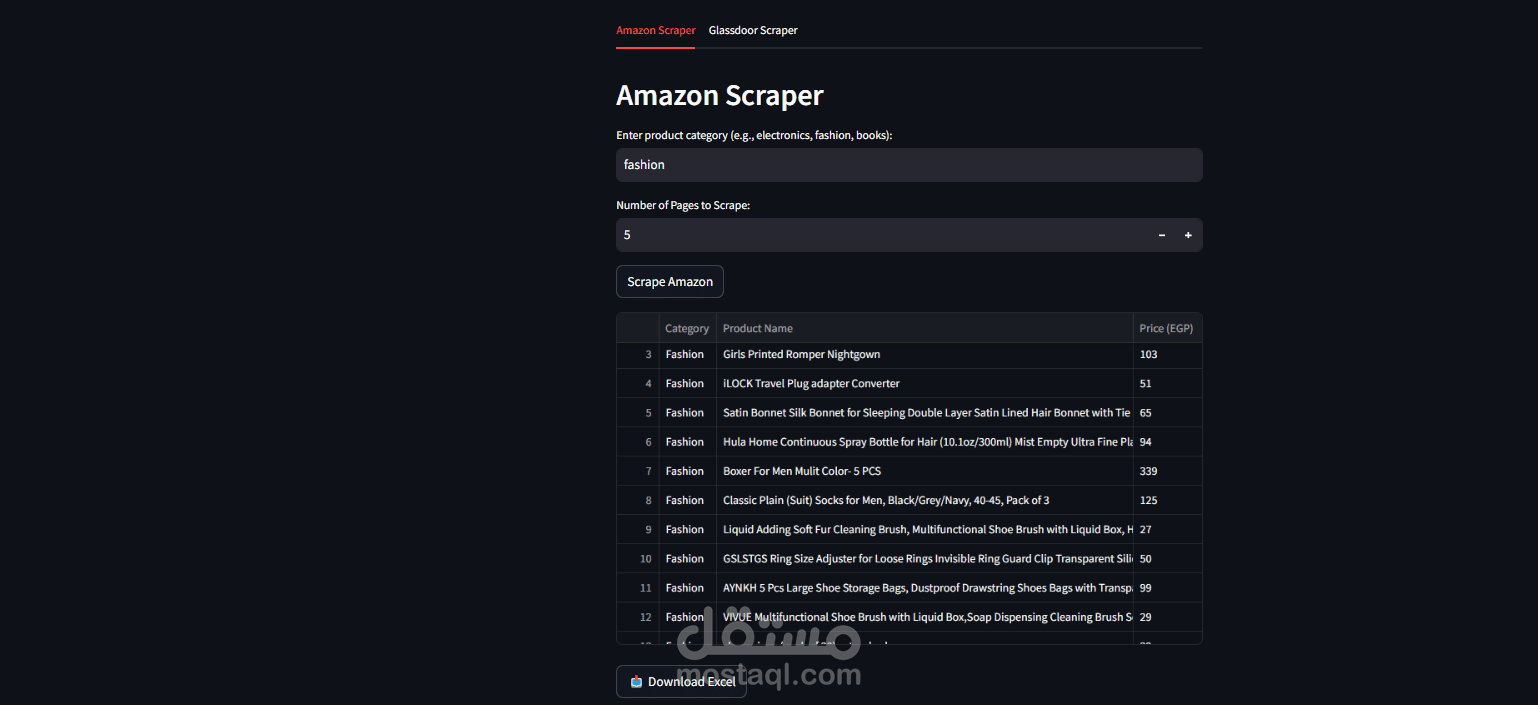
Task: Sort by the Price (EGP) column header
Action: pos(1167,328)
